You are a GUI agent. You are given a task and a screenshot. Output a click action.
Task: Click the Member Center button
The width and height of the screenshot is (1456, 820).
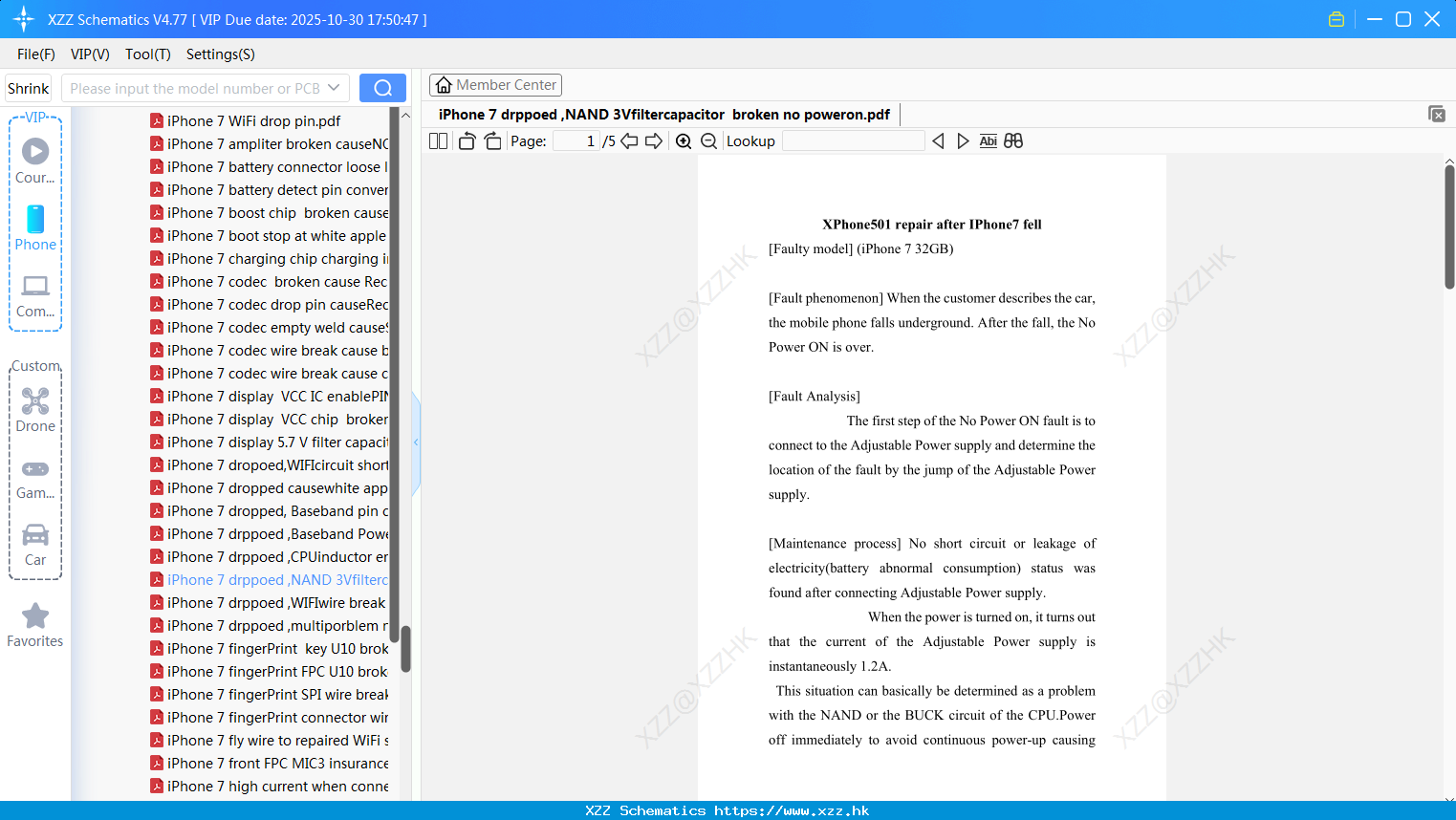[495, 85]
